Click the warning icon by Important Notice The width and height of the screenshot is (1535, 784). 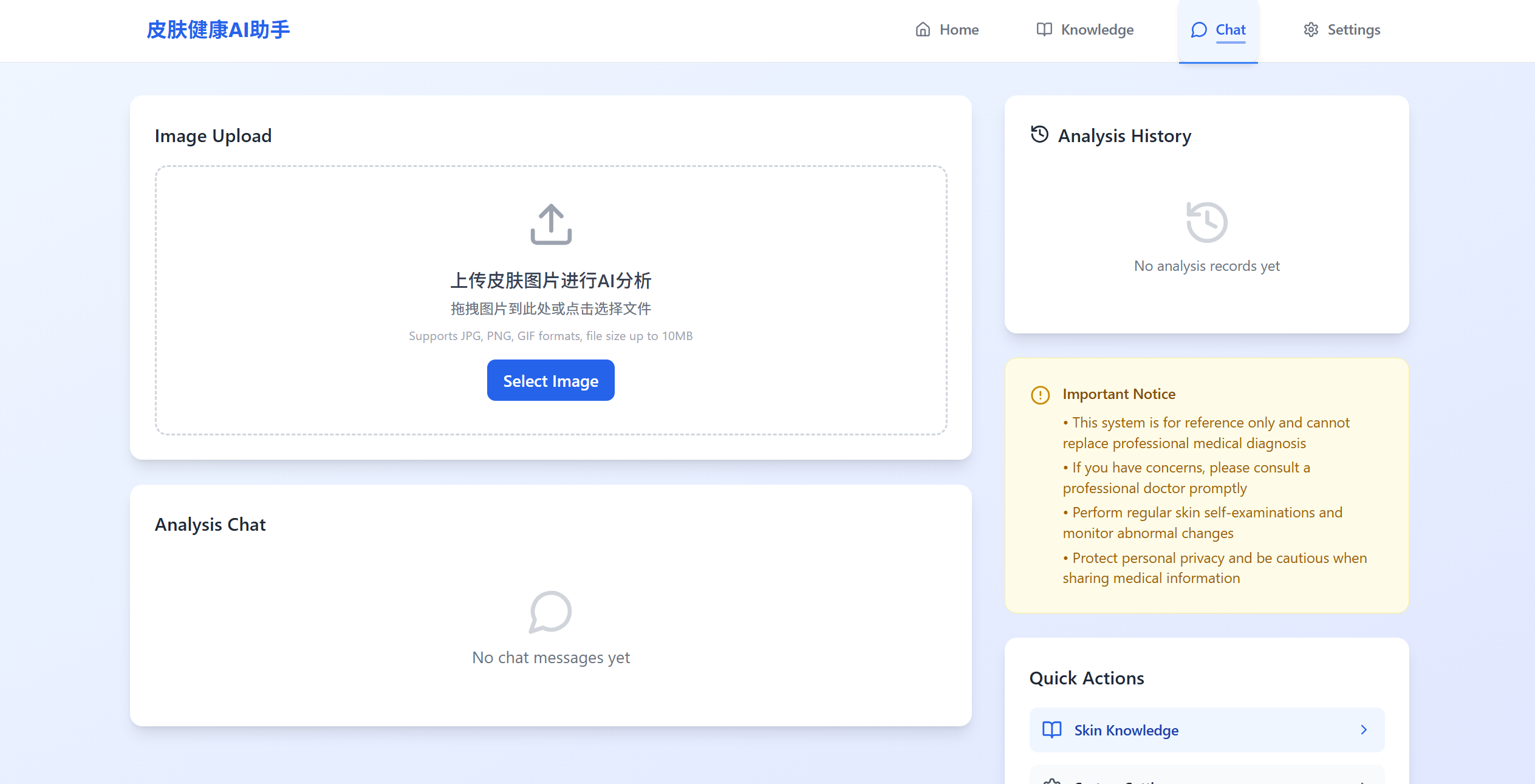tap(1040, 395)
